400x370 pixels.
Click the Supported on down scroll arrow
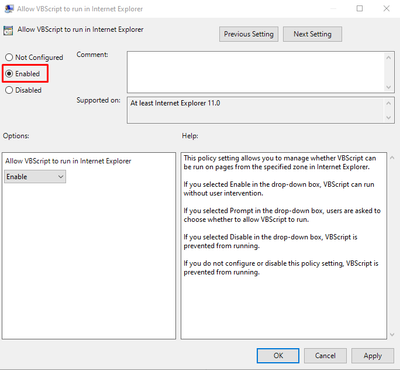[x=388, y=117]
